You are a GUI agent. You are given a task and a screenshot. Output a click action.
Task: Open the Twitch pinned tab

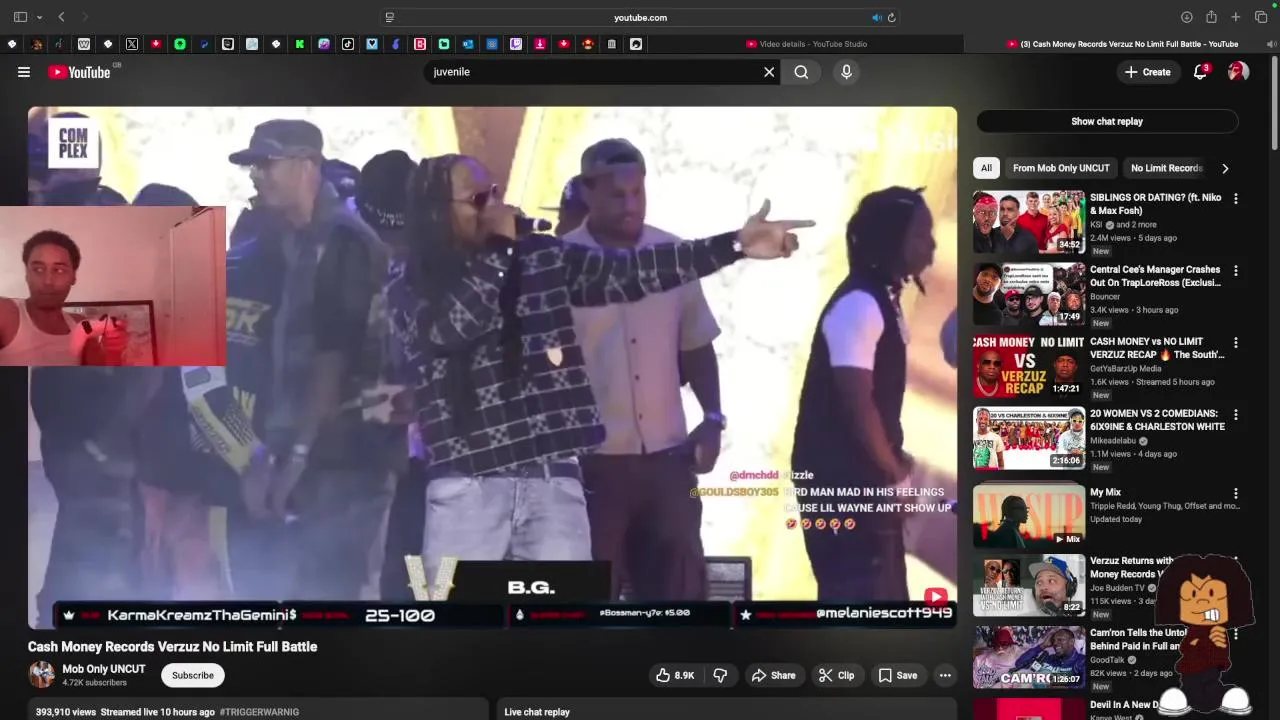pyautogui.click(x=516, y=44)
